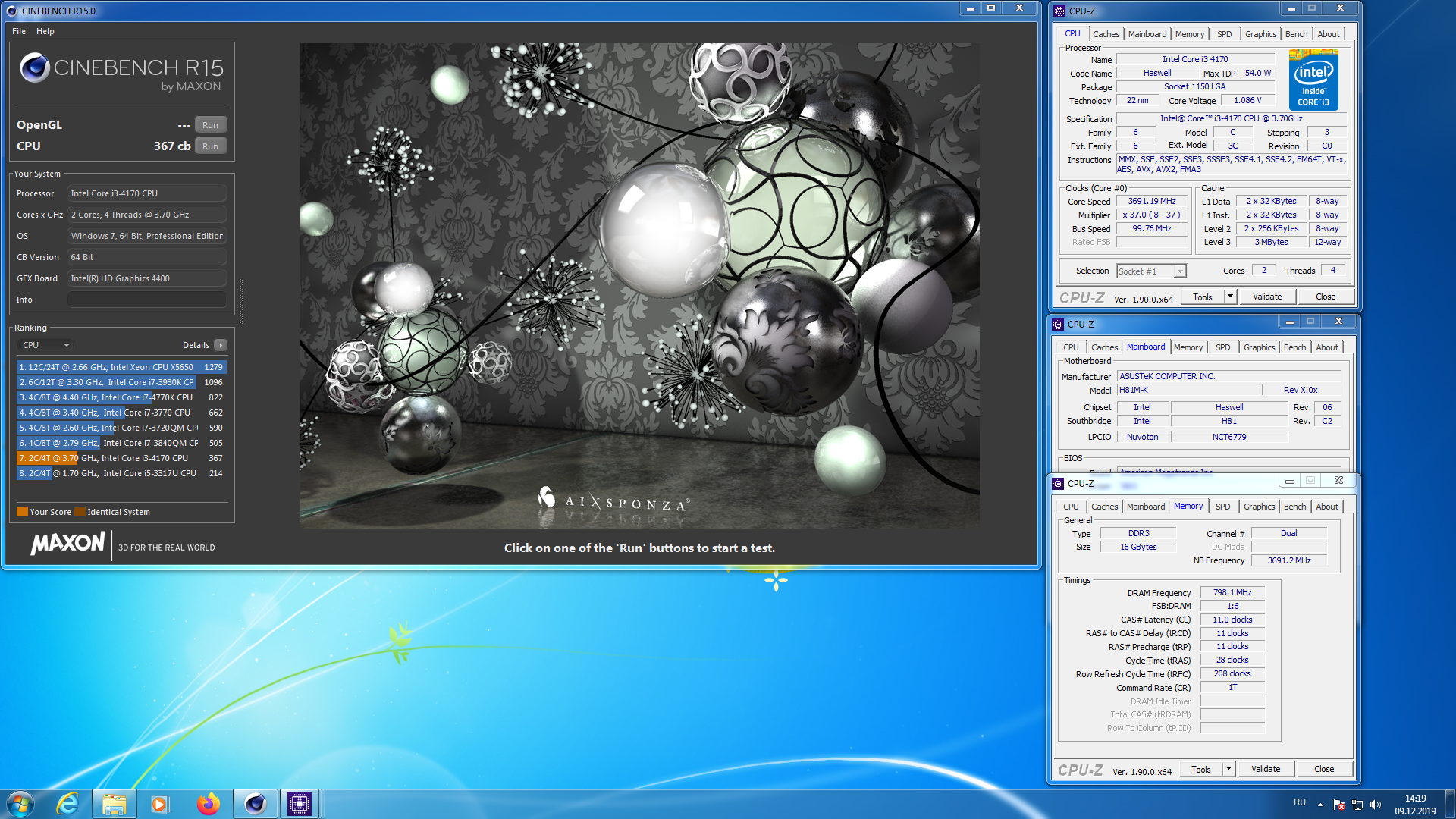
Task: Select Core i5-3317U ranking row
Action: pos(121,473)
